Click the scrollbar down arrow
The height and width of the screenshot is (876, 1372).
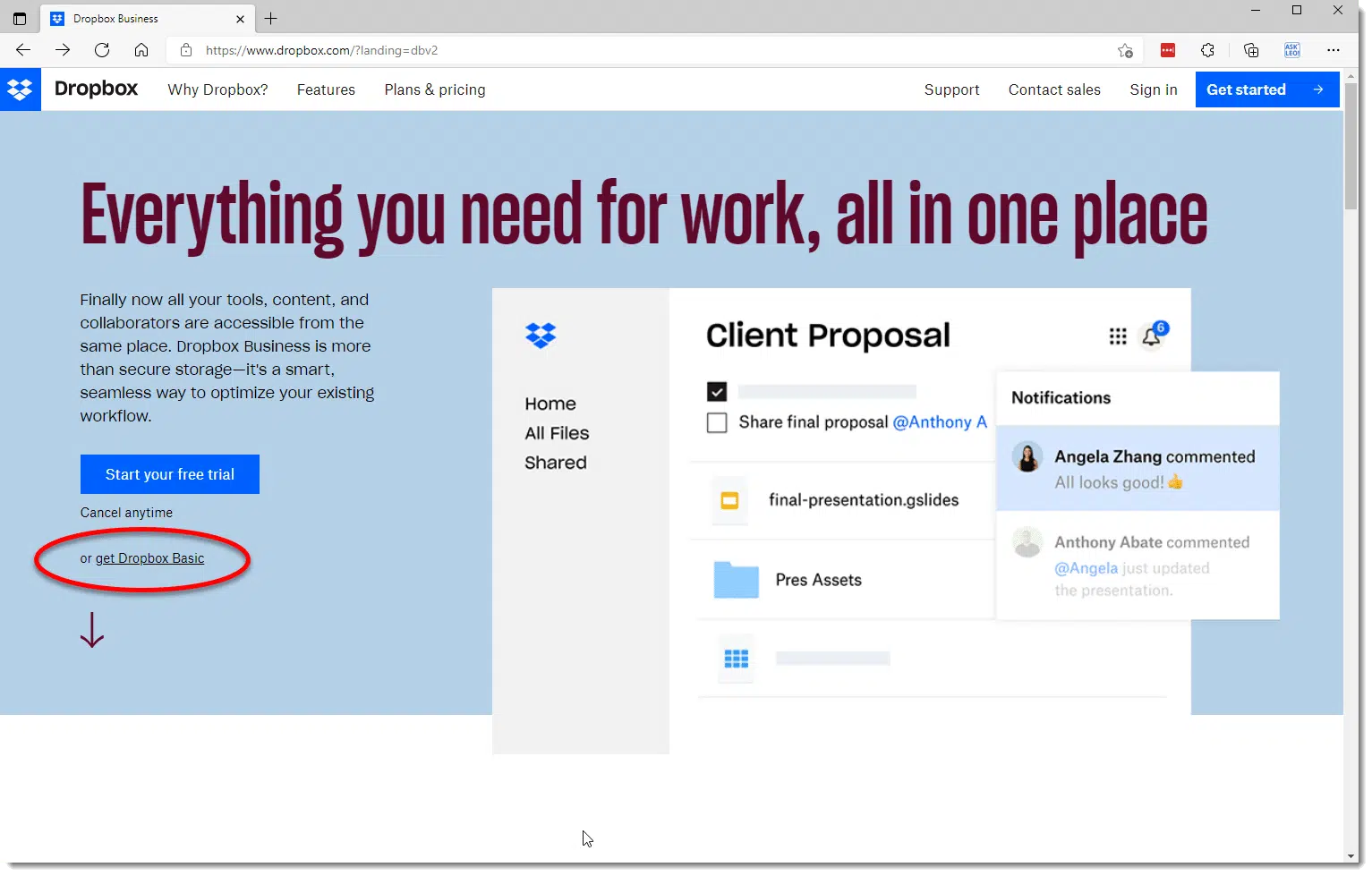tap(1351, 855)
